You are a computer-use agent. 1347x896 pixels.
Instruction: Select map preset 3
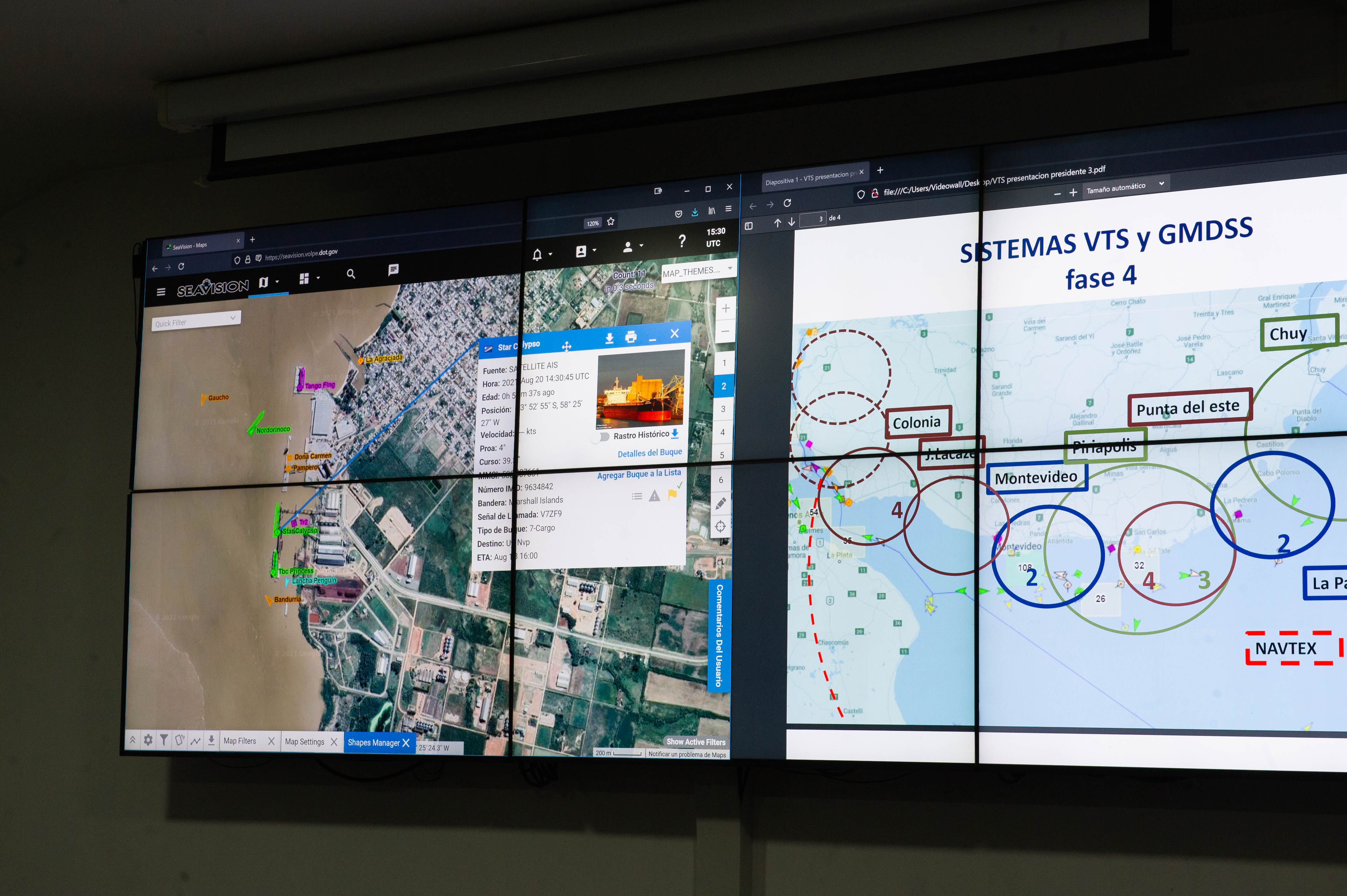coord(723,409)
